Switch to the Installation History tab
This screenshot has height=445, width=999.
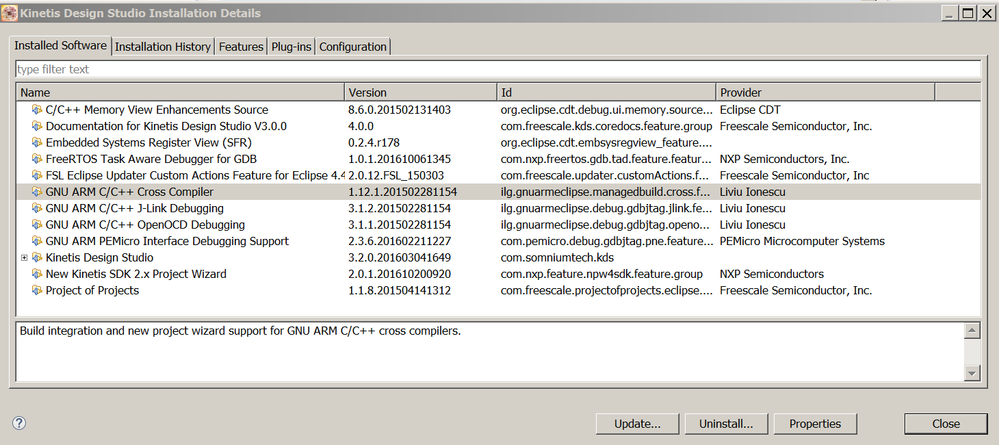point(163,47)
